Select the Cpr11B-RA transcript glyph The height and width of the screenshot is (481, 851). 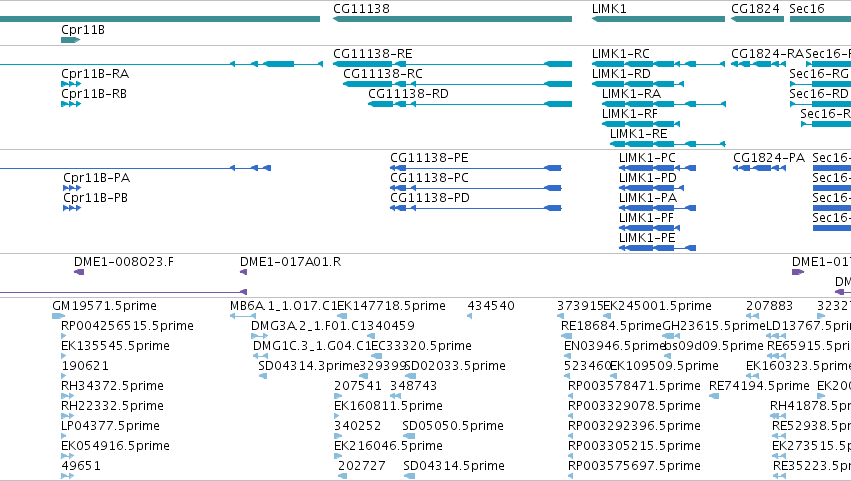[x=71, y=84]
